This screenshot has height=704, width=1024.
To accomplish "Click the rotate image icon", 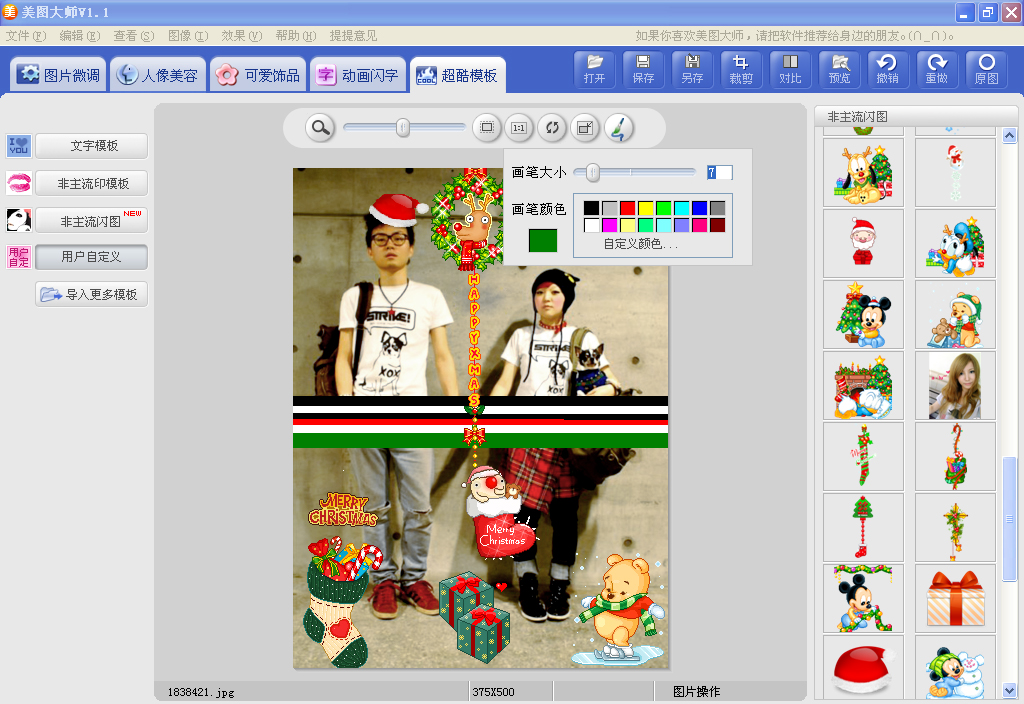I will pos(552,127).
